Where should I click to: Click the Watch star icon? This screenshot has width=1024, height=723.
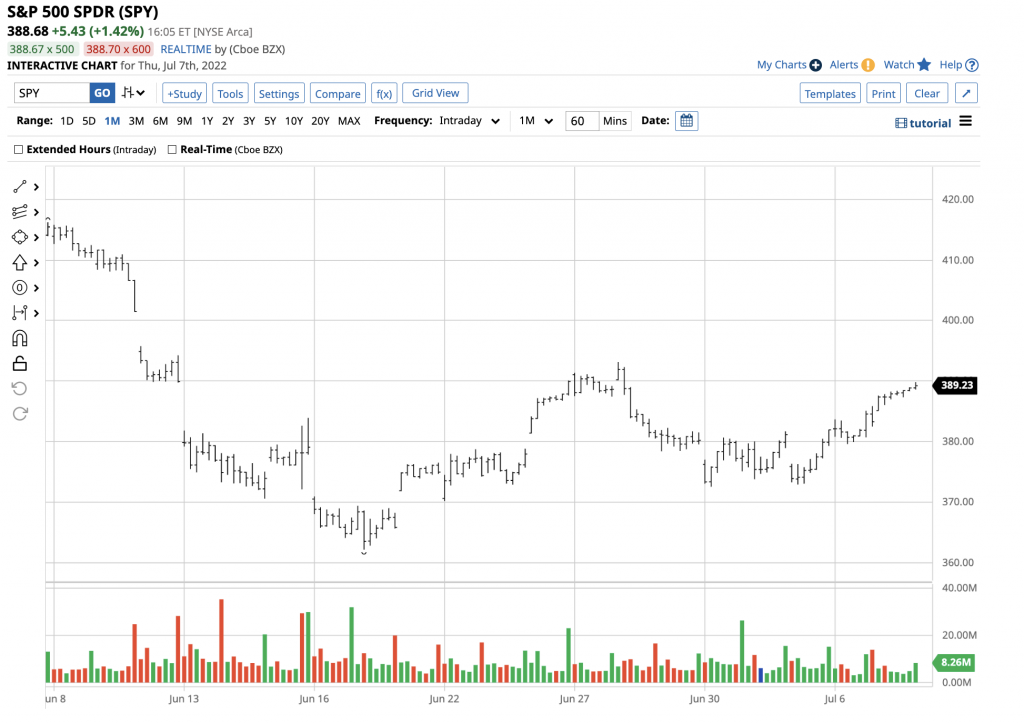(x=923, y=65)
